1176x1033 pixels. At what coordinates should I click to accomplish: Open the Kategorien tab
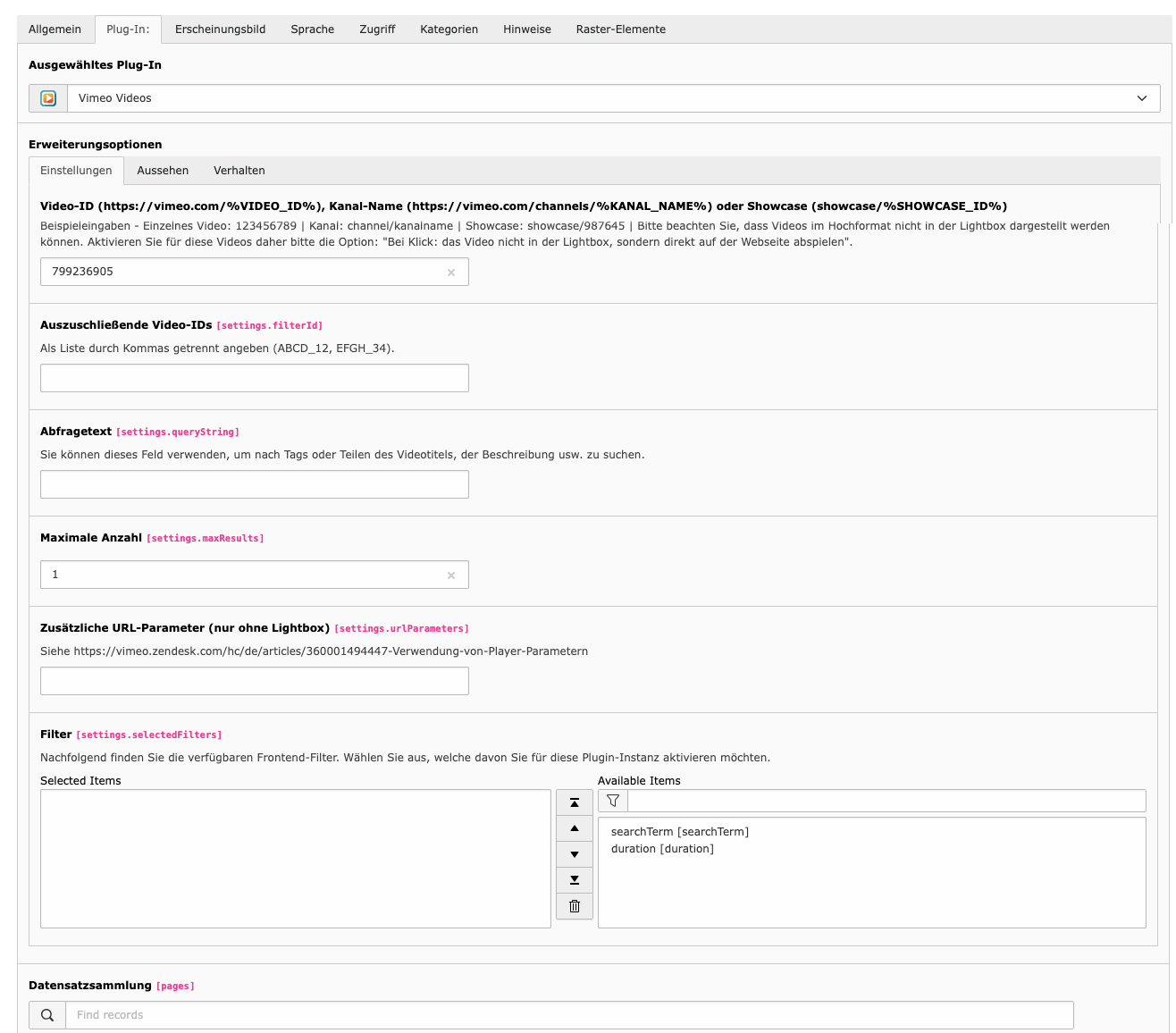pyautogui.click(x=449, y=29)
